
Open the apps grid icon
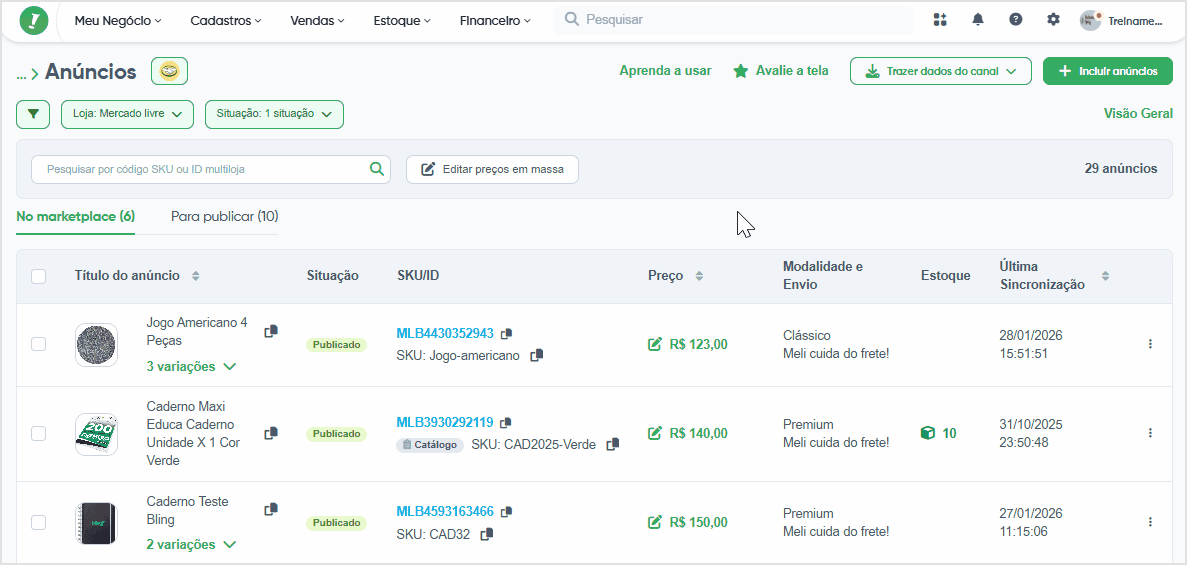940,20
